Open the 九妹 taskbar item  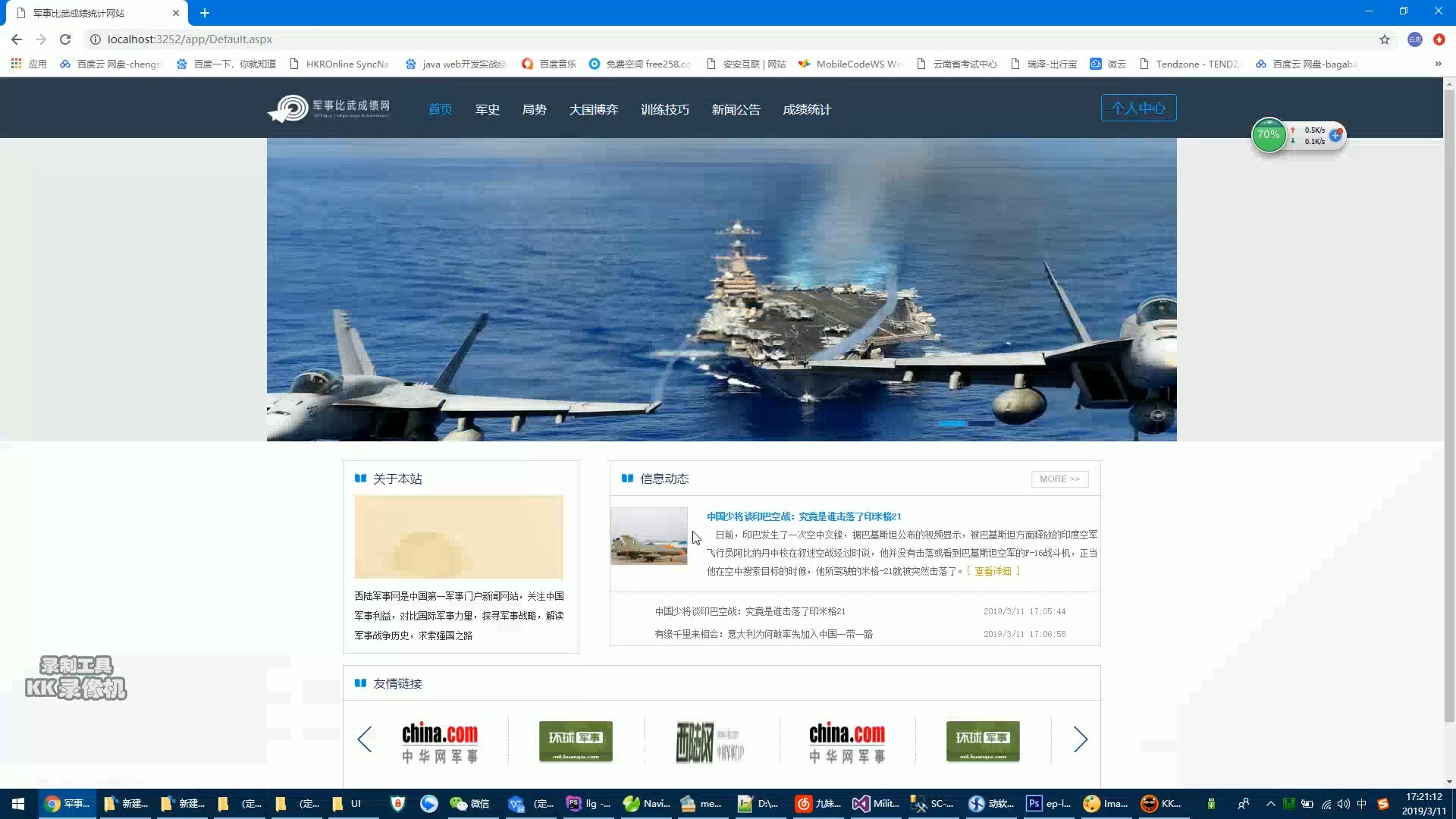819,804
